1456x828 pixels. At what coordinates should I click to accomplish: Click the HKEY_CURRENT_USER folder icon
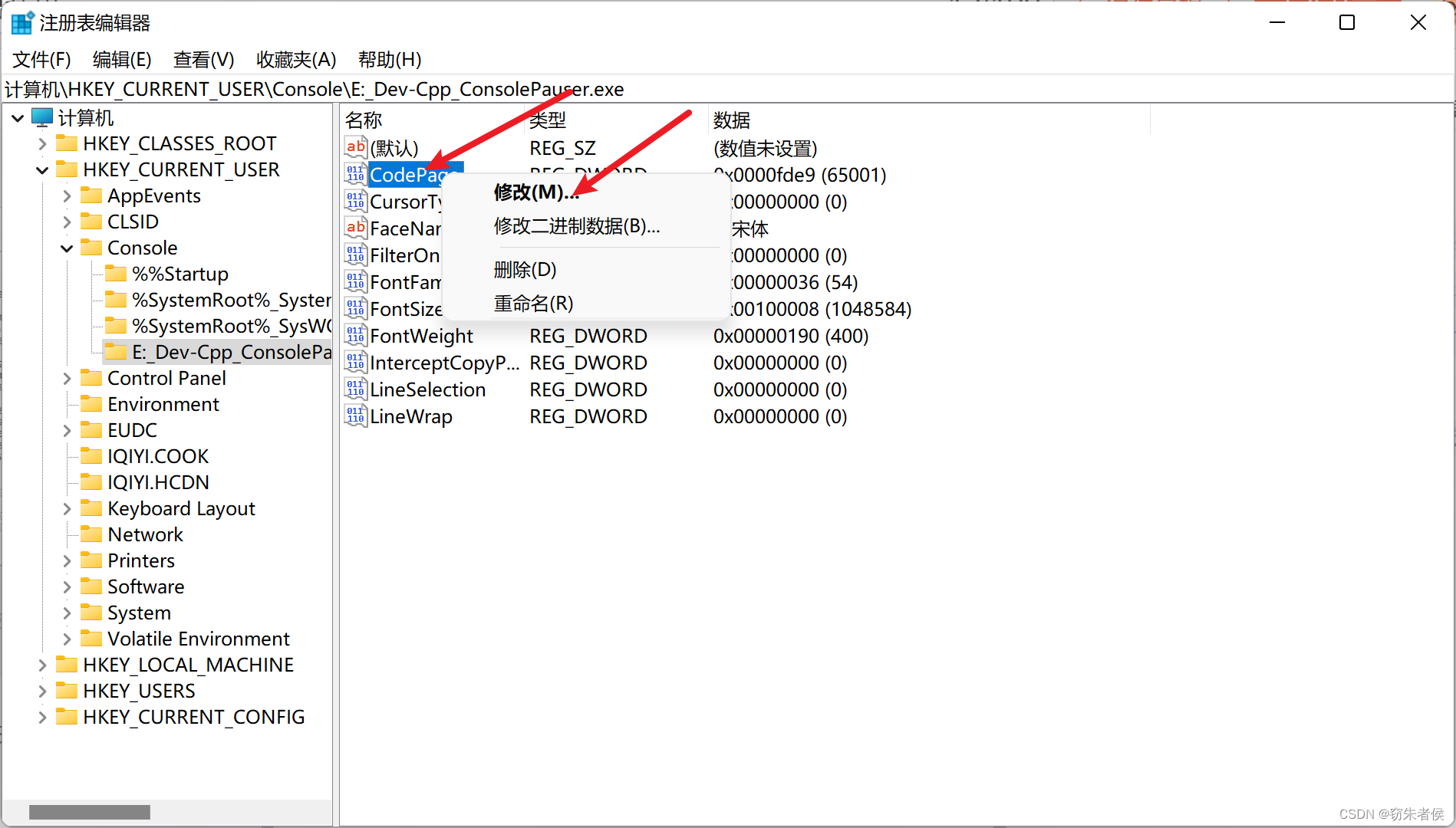click(67, 169)
